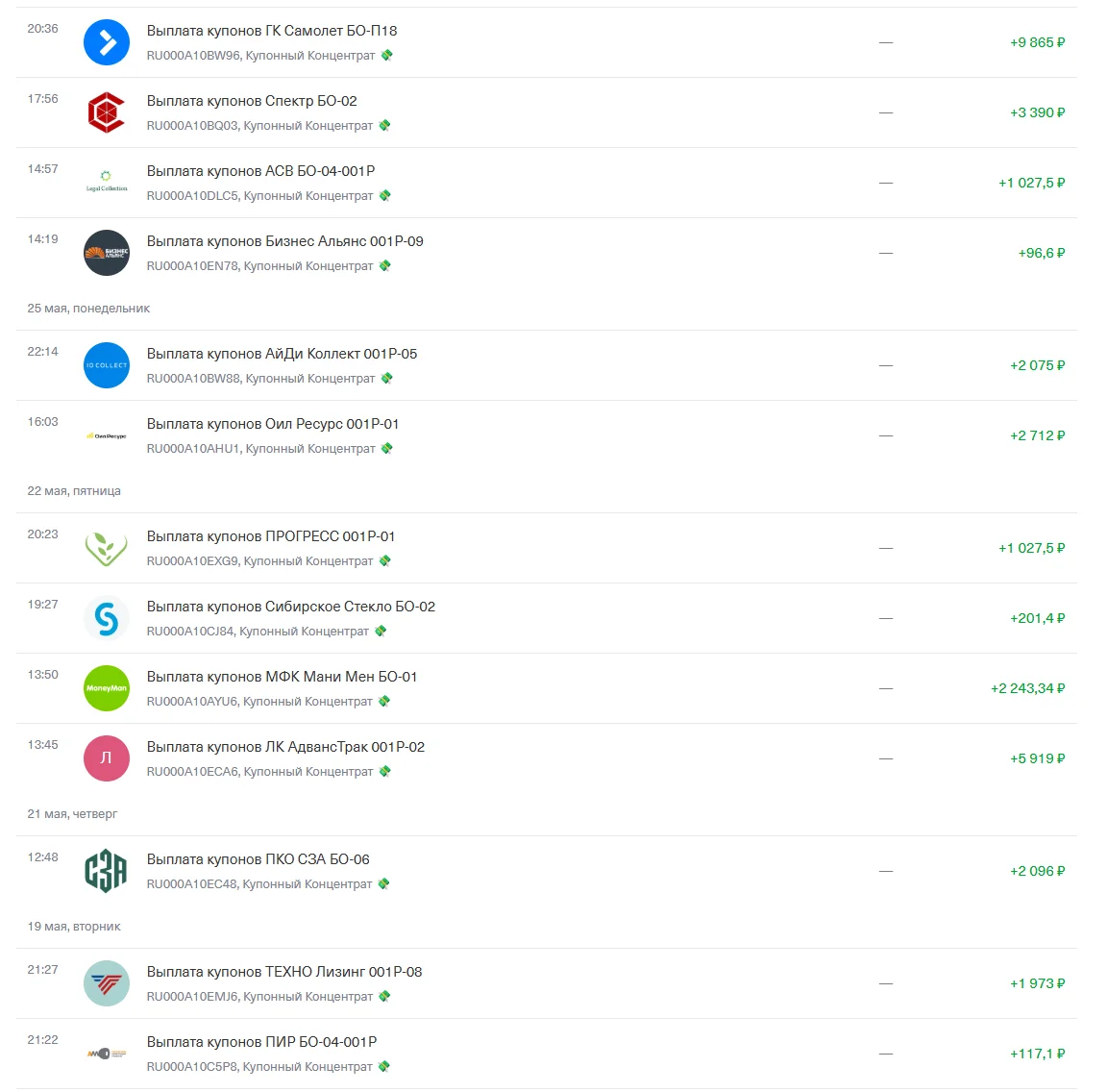Click the date header 19 мая, вторник

74,926
